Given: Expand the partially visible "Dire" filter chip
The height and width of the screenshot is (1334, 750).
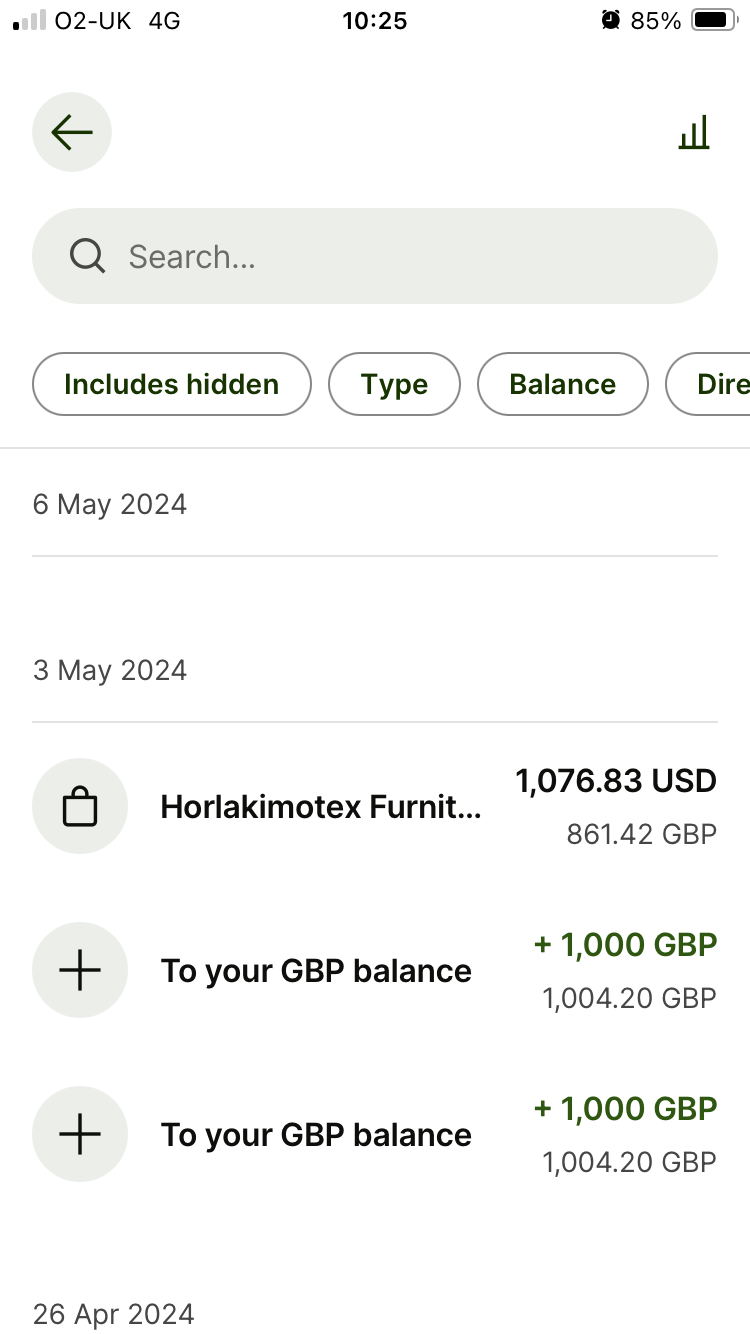Looking at the screenshot, I should [x=712, y=384].
